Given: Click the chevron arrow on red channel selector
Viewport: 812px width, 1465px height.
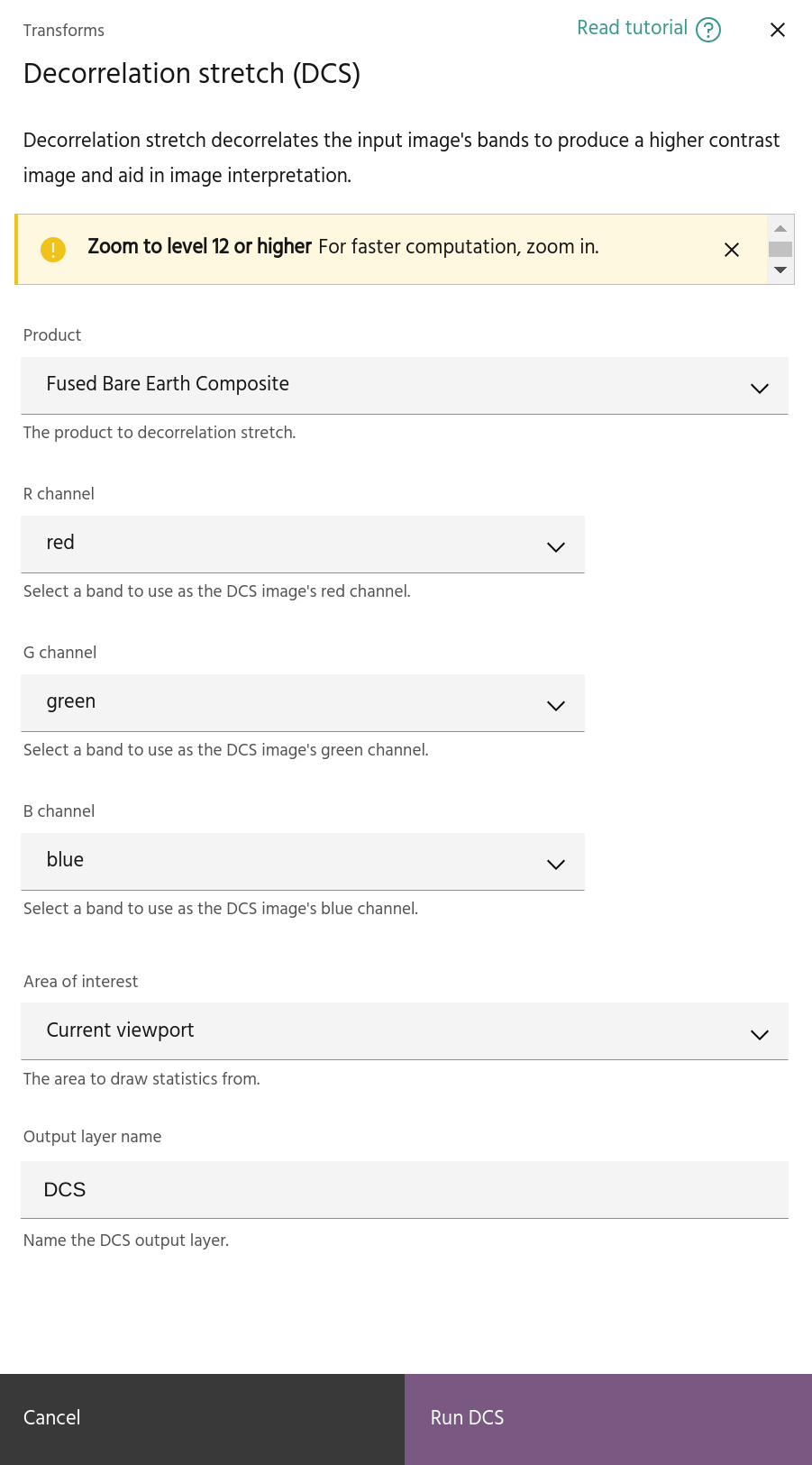Looking at the screenshot, I should coord(556,546).
